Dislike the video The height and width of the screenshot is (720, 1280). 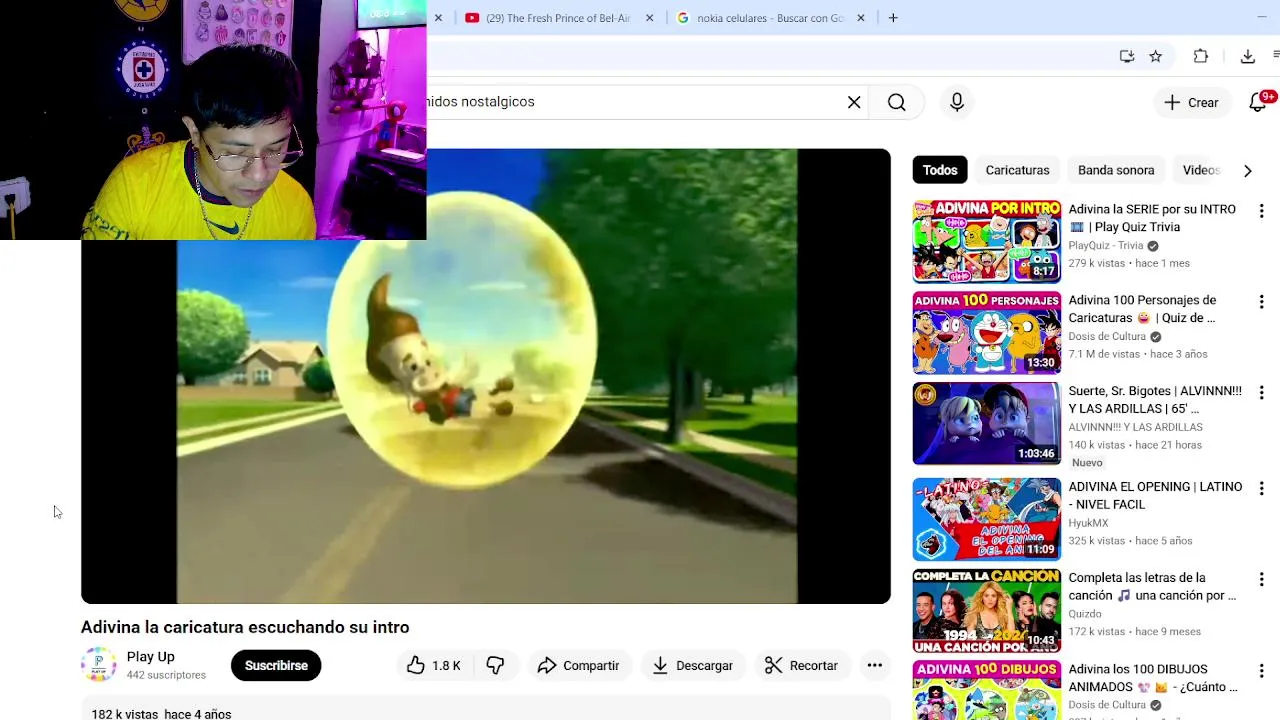click(495, 666)
